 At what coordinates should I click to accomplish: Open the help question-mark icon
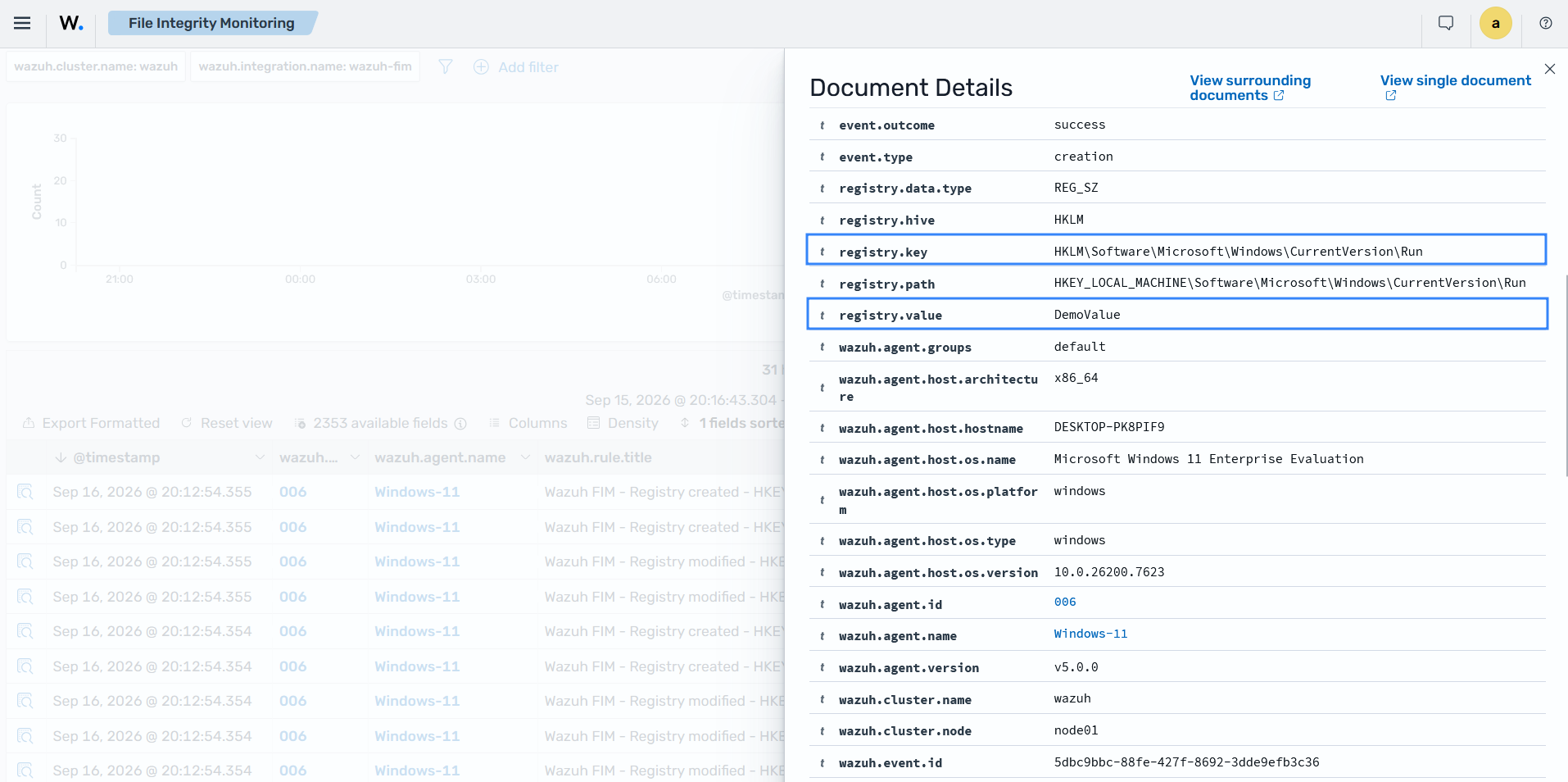pyautogui.click(x=1546, y=23)
